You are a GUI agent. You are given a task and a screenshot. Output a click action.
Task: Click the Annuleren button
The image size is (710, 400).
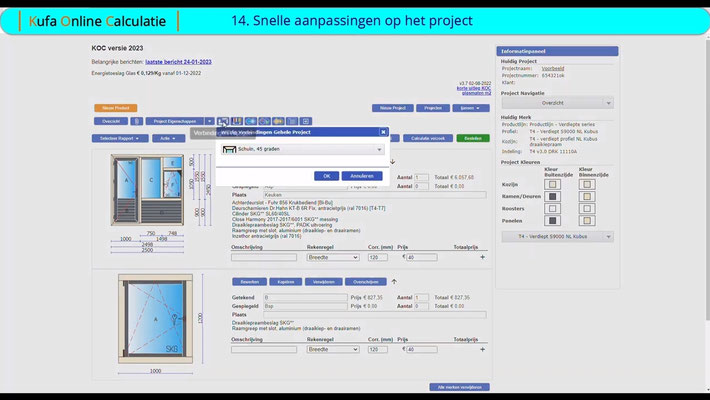click(362, 176)
